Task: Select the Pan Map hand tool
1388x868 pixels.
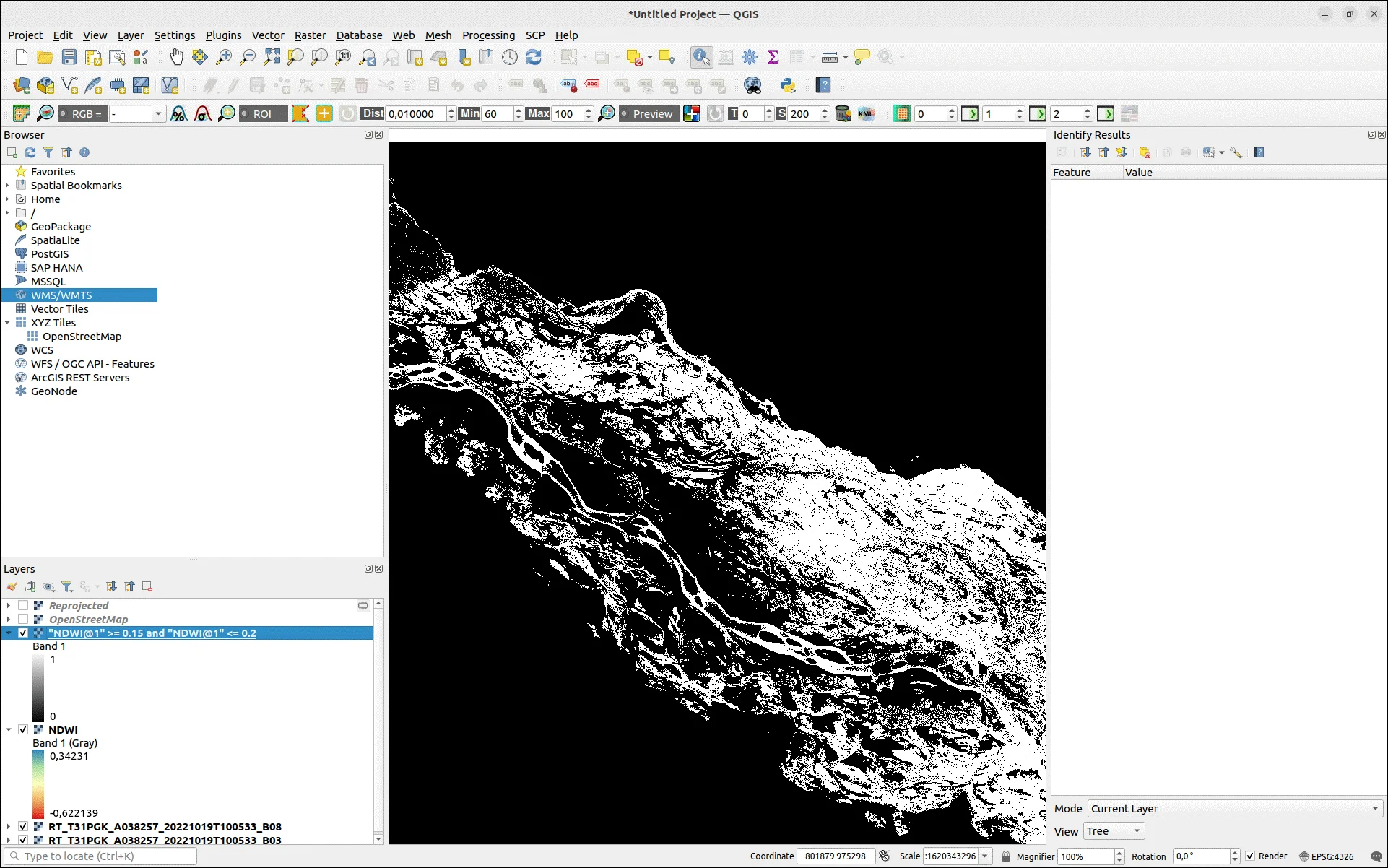Action: point(176,57)
